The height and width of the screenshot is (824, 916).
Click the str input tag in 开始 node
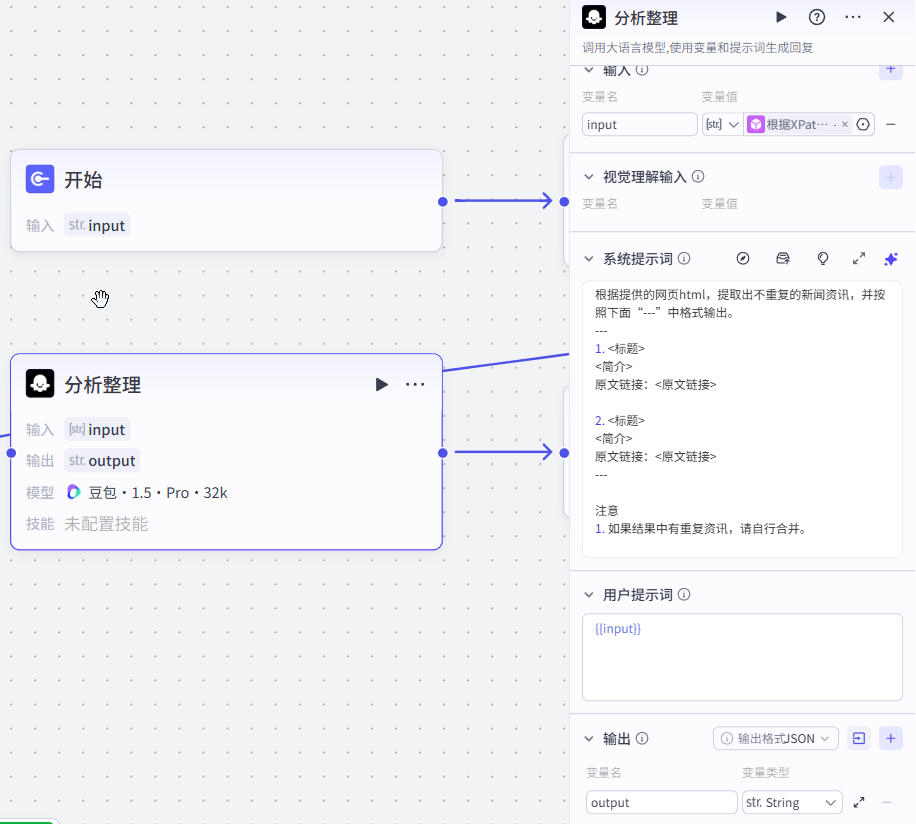click(97, 225)
